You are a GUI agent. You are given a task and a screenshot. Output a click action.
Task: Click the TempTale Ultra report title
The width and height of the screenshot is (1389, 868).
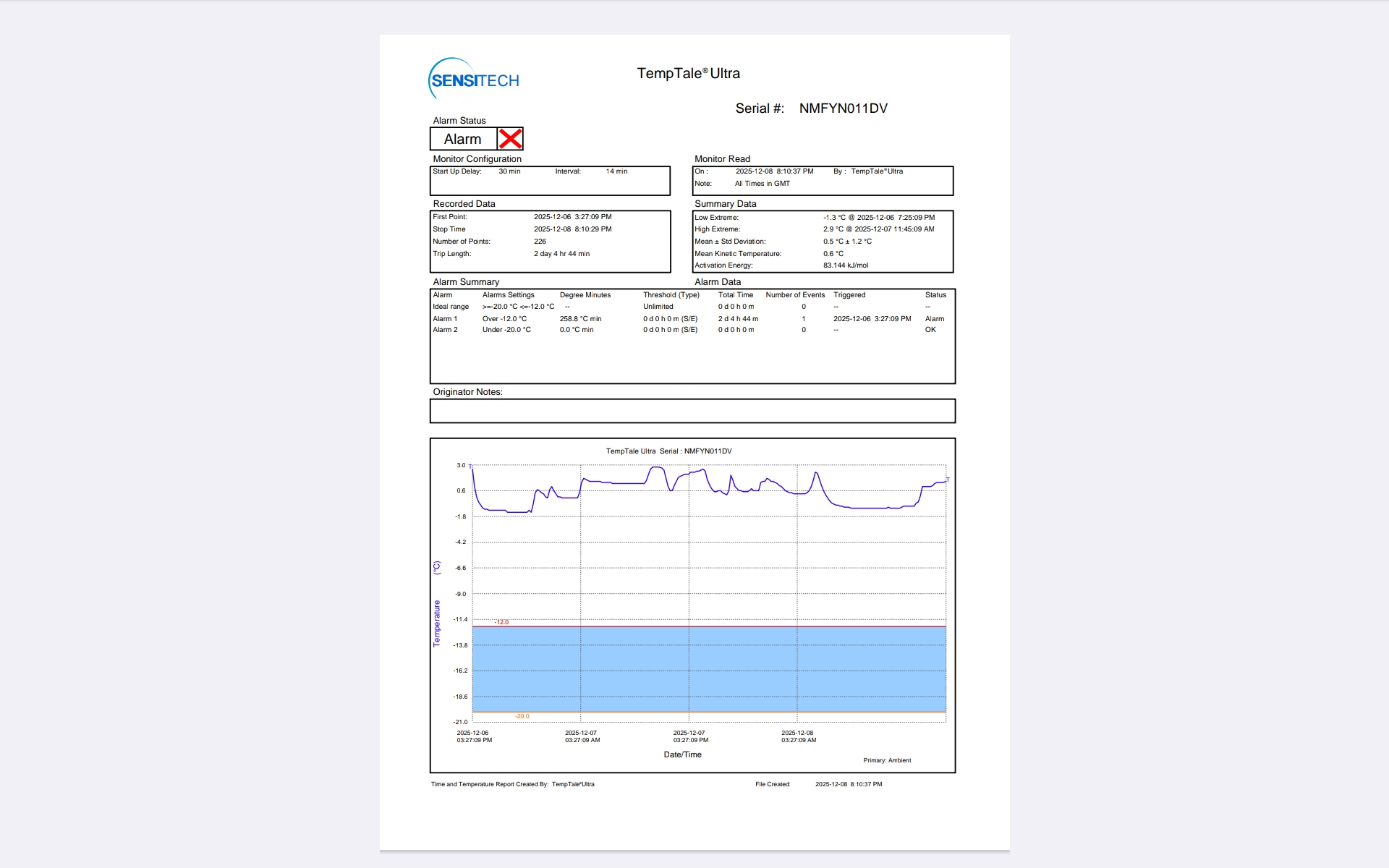tap(688, 73)
